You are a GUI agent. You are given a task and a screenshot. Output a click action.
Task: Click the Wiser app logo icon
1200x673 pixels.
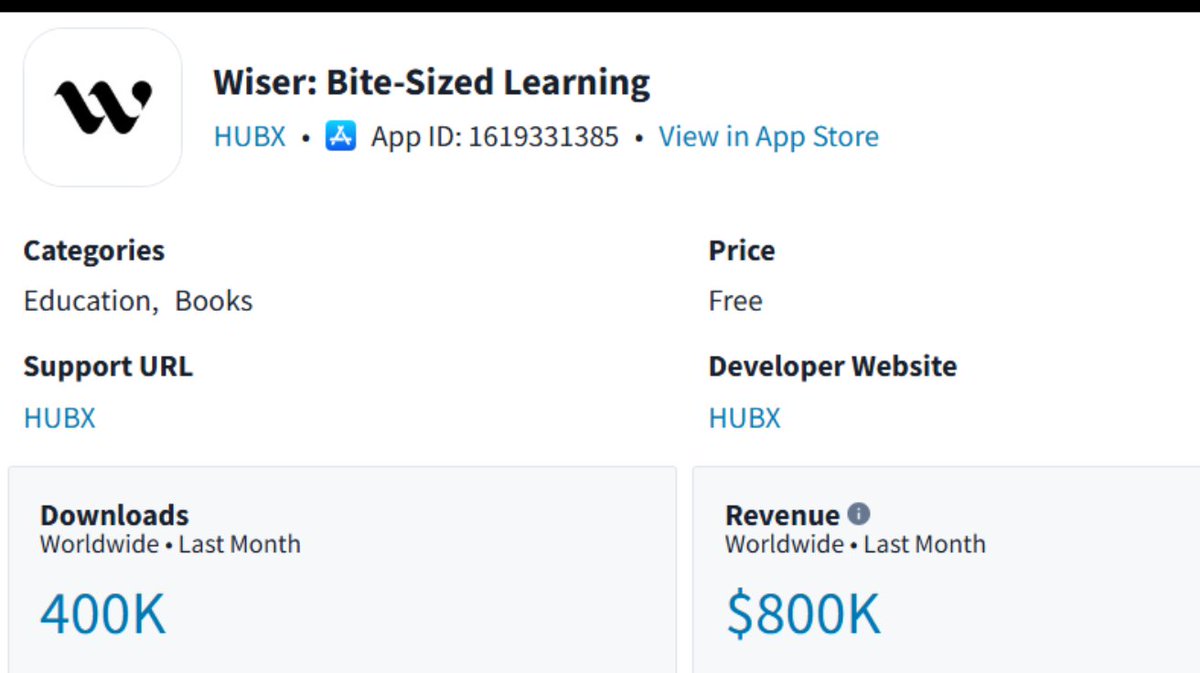click(x=103, y=107)
